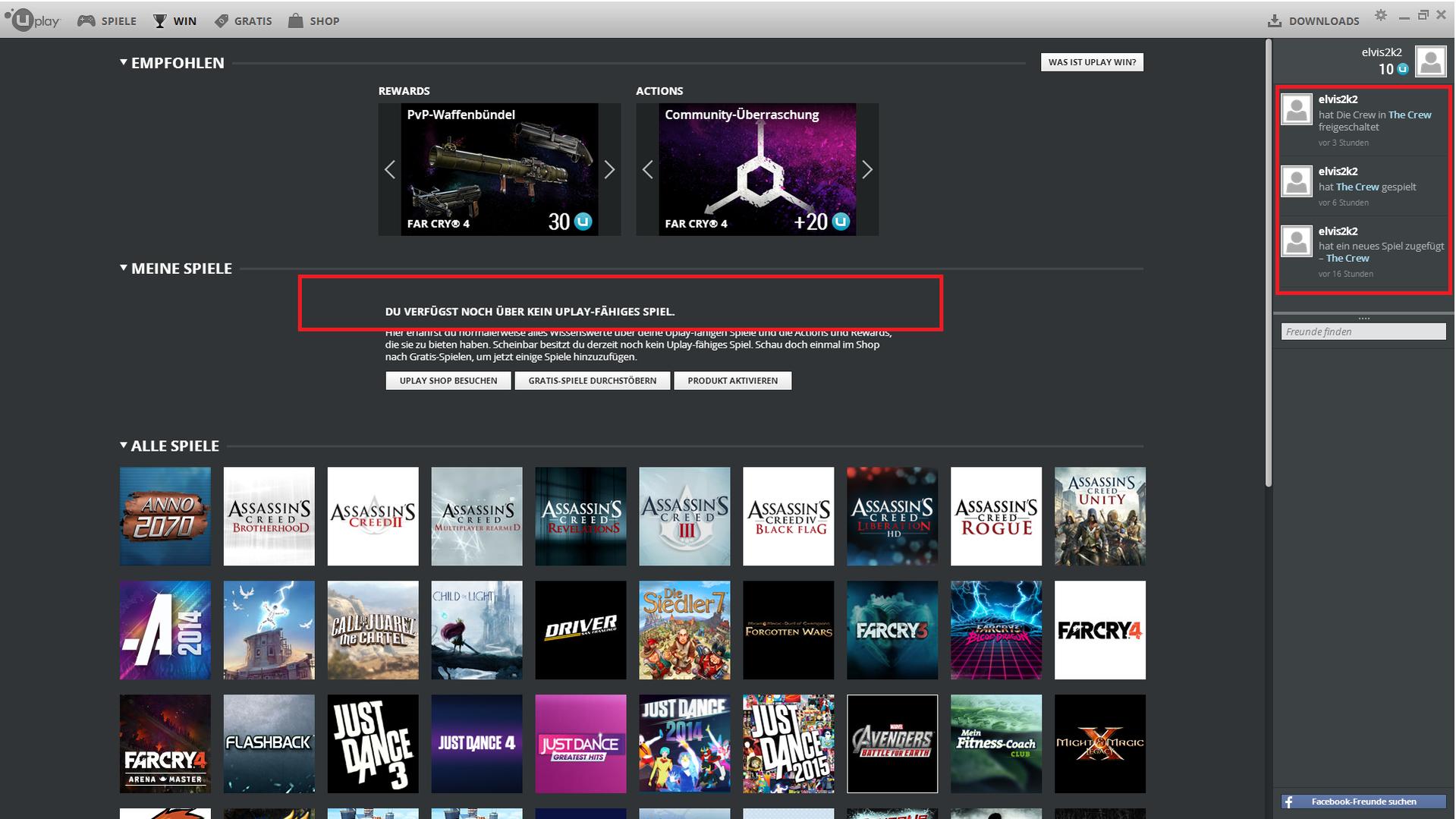Focus the Freunde finden search field
Image resolution: width=1456 pixels, height=819 pixels.
tap(1363, 332)
